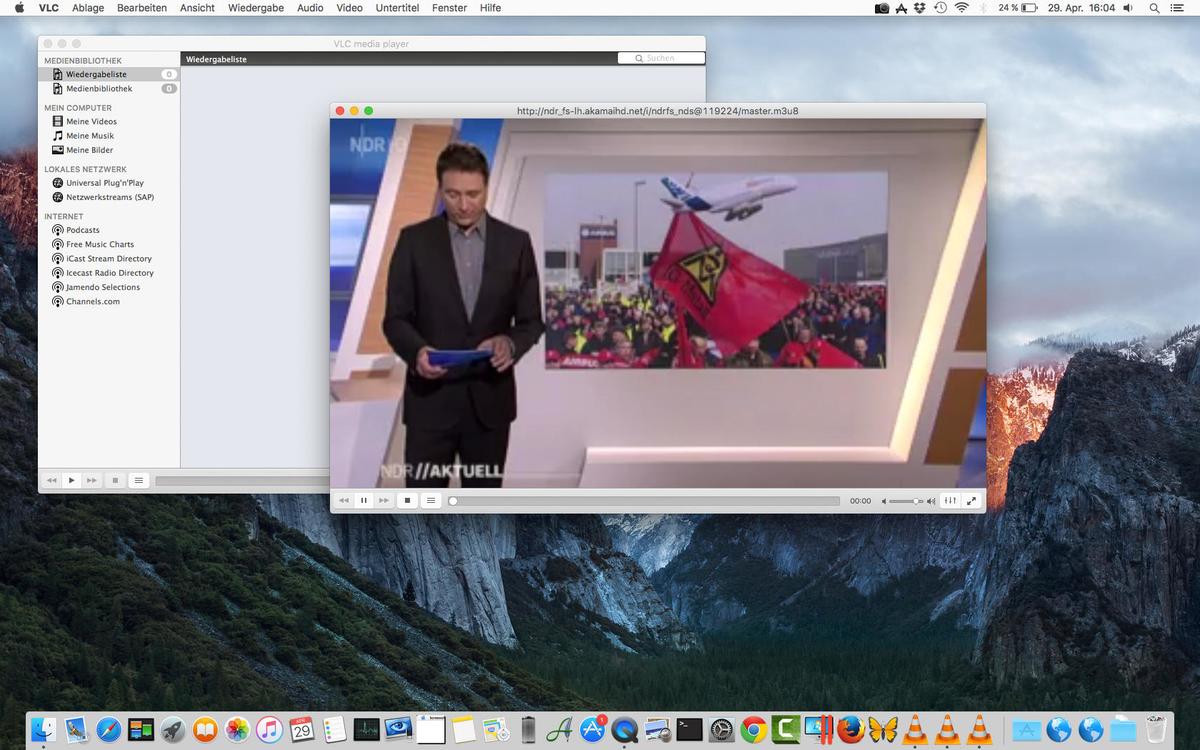Mute audio via small speaker icon
The height and width of the screenshot is (750, 1200).
pos(884,501)
